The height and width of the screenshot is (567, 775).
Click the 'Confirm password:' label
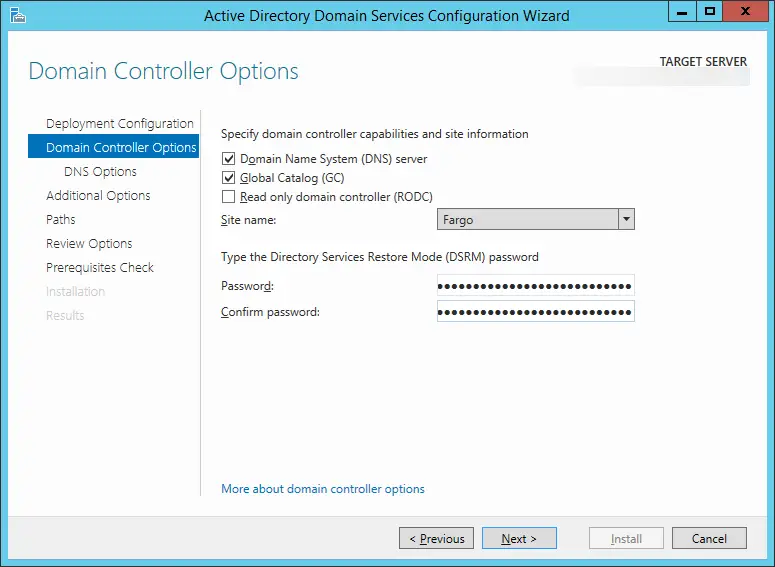[270, 312]
